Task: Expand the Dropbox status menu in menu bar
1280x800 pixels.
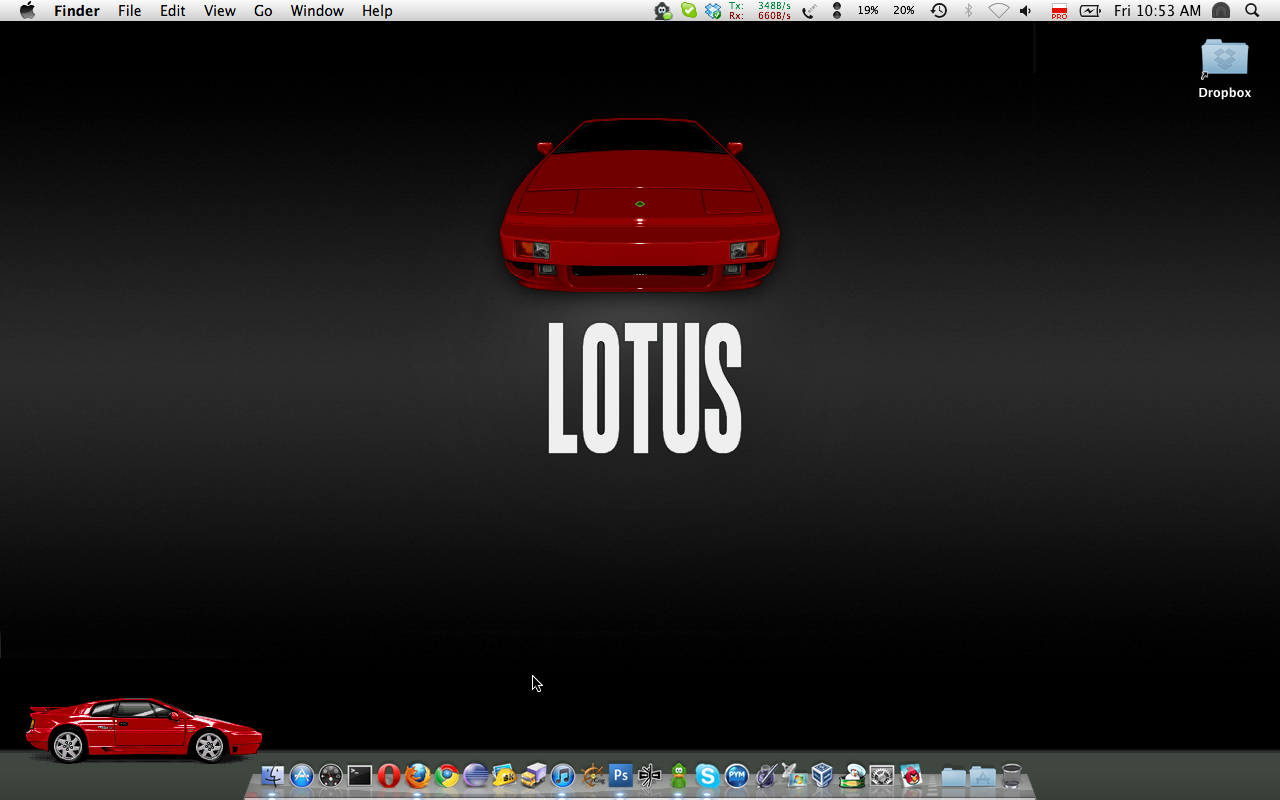Action: pos(713,11)
